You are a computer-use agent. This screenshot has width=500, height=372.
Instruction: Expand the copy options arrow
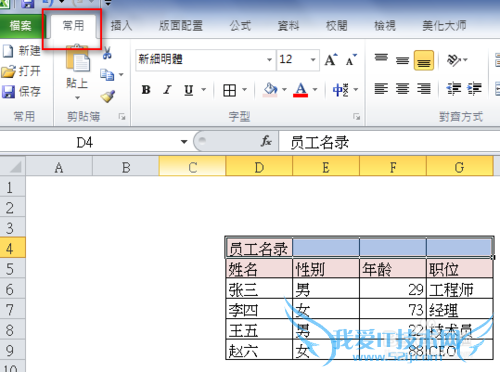coord(121,75)
